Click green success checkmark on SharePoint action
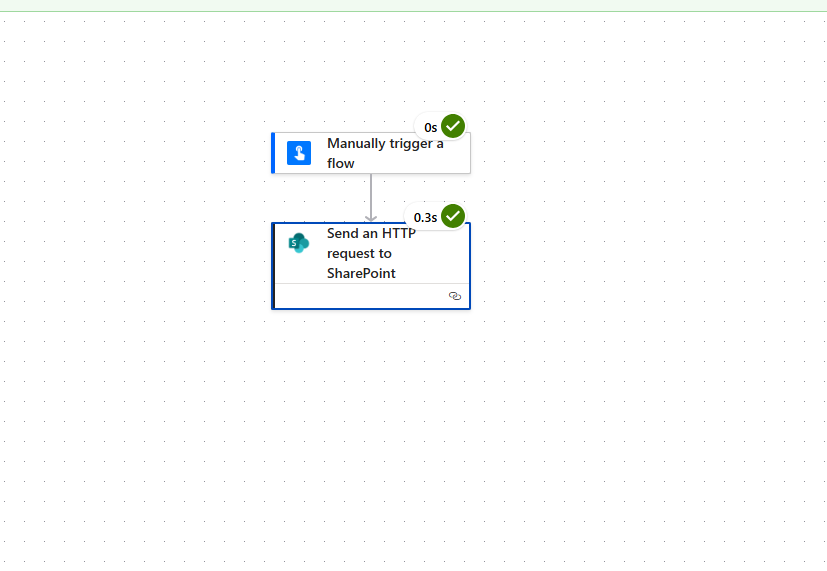 [x=453, y=216]
